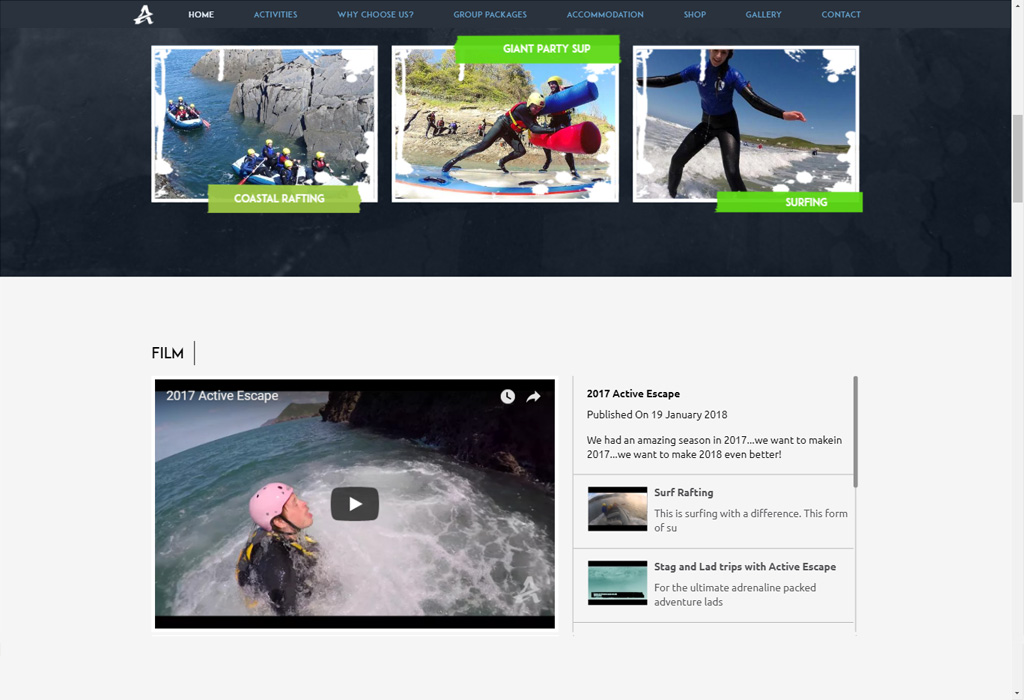Screen dimensions: 1024x700
Task: Select Stag and Lad trips video title
Action: pyautogui.click(x=745, y=567)
